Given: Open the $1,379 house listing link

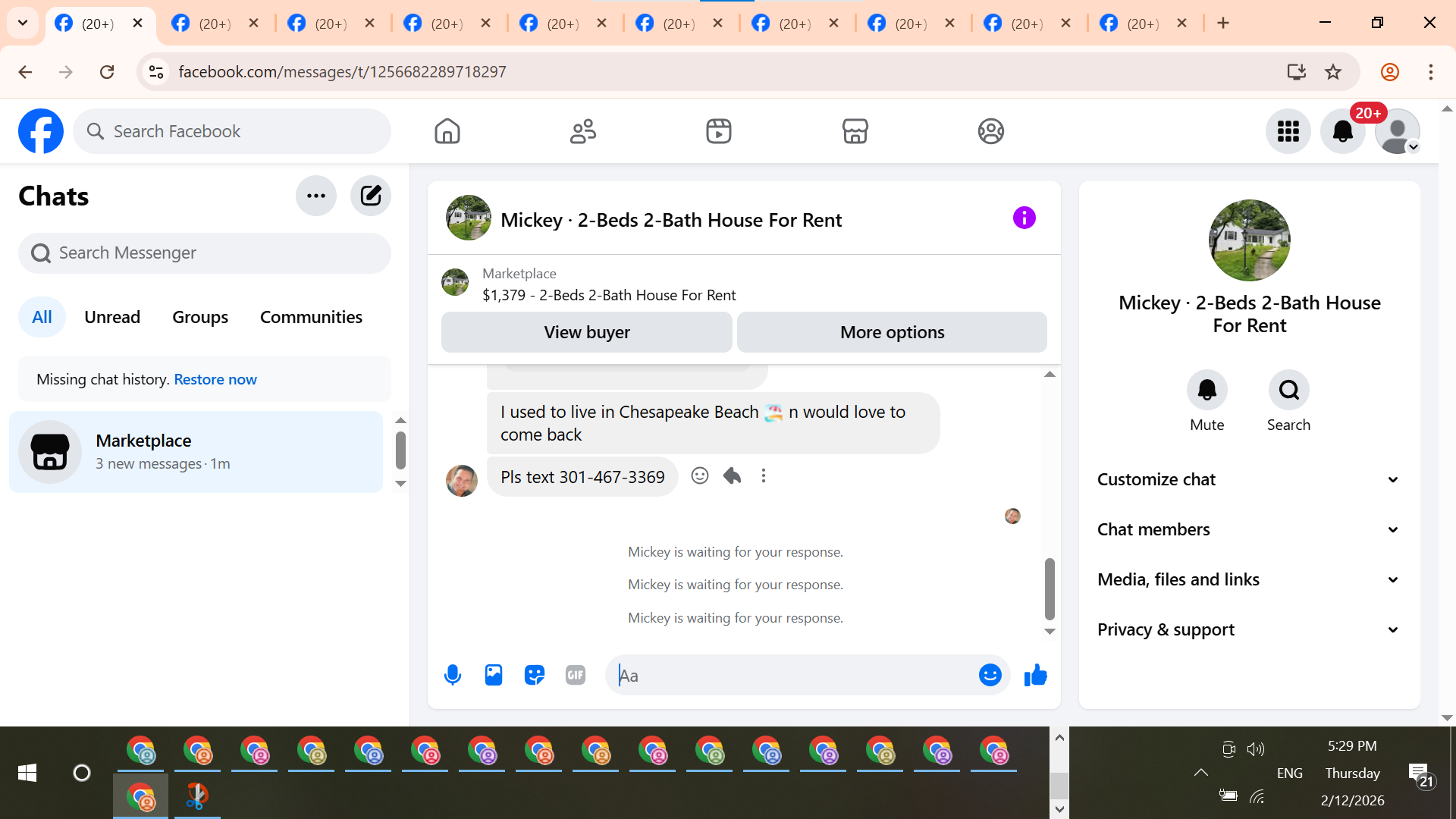Looking at the screenshot, I should (609, 295).
